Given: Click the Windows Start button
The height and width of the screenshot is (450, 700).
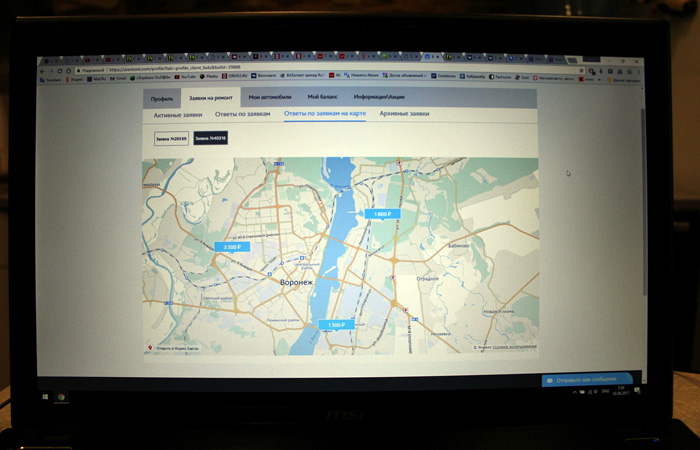Looking at the screenshot, I should [x=44, y=398].
